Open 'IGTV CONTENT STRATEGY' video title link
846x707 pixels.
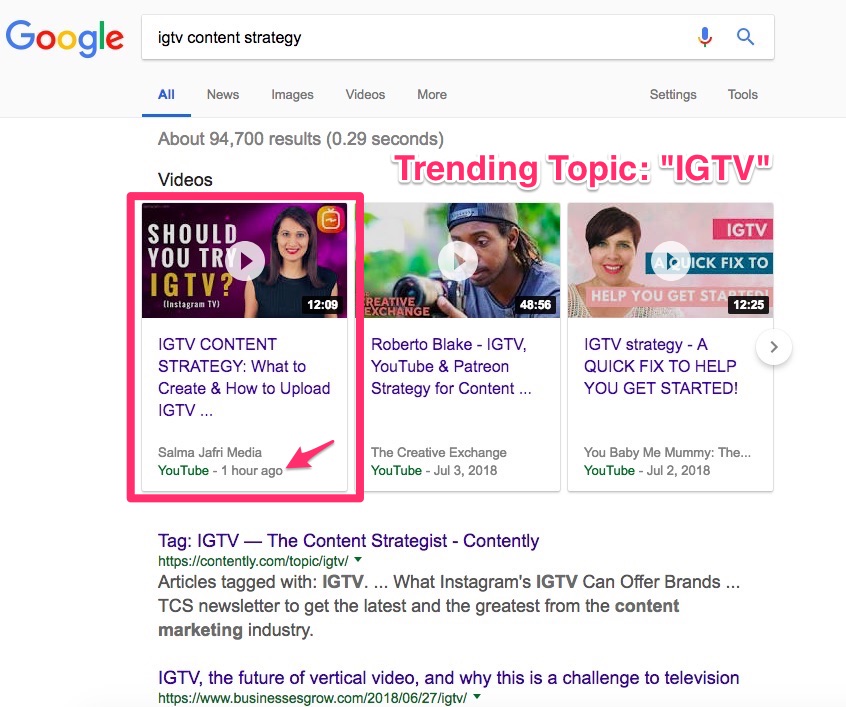(x=244, y=377)
